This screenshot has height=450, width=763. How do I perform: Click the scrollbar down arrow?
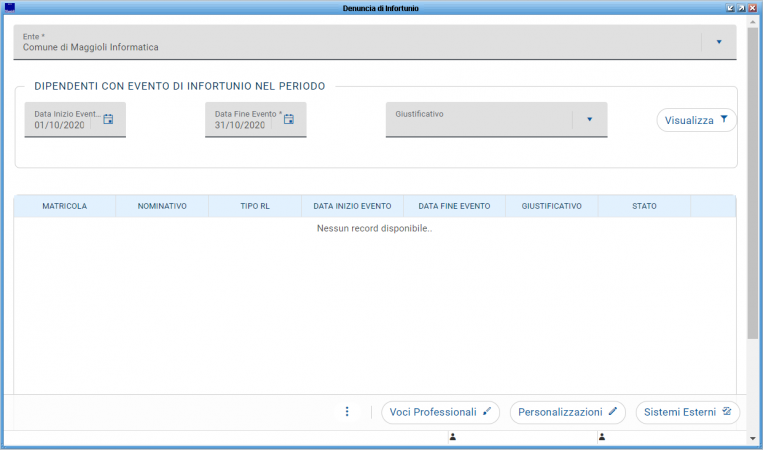[x=753, y=438]
